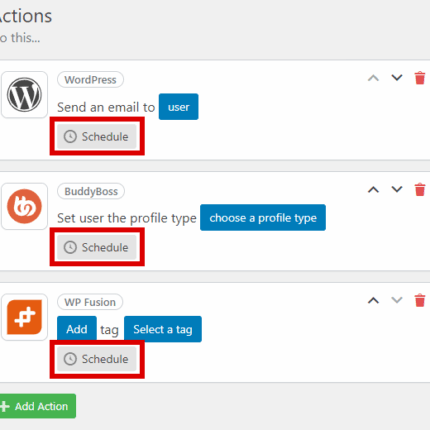Screen dimensions: 430x430
Task: Click the WP Fusion logo icon
Action: click(24, 317)
